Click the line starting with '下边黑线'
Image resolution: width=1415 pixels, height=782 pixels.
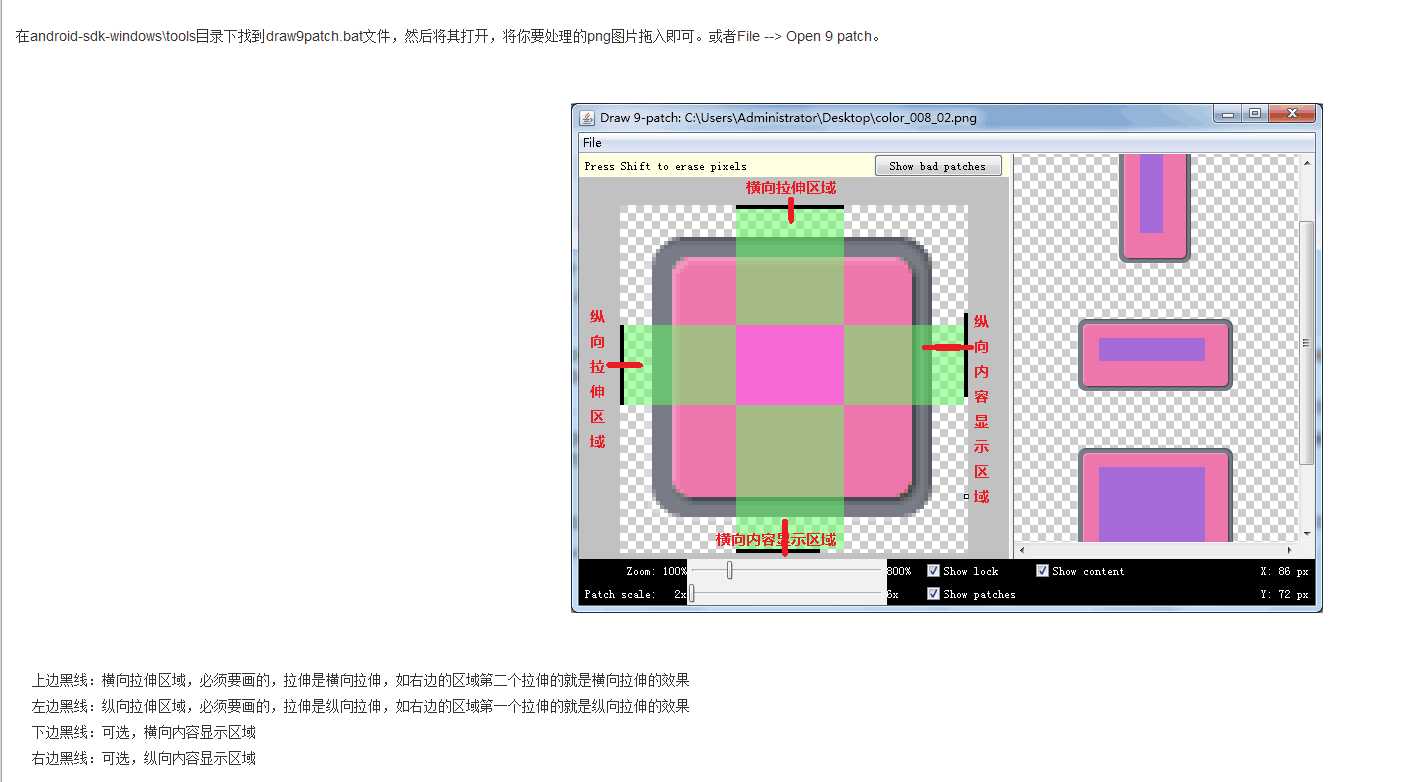[x=144, y=732]
